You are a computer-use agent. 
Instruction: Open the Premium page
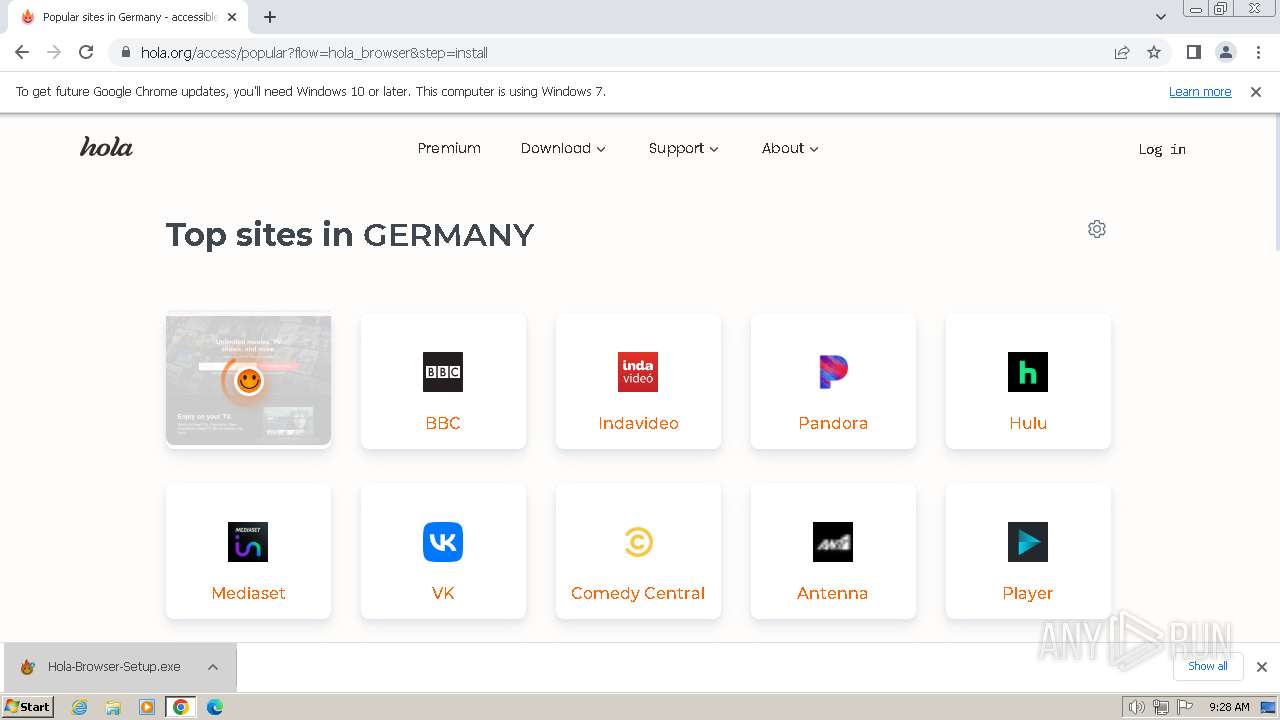pos(449,148)
